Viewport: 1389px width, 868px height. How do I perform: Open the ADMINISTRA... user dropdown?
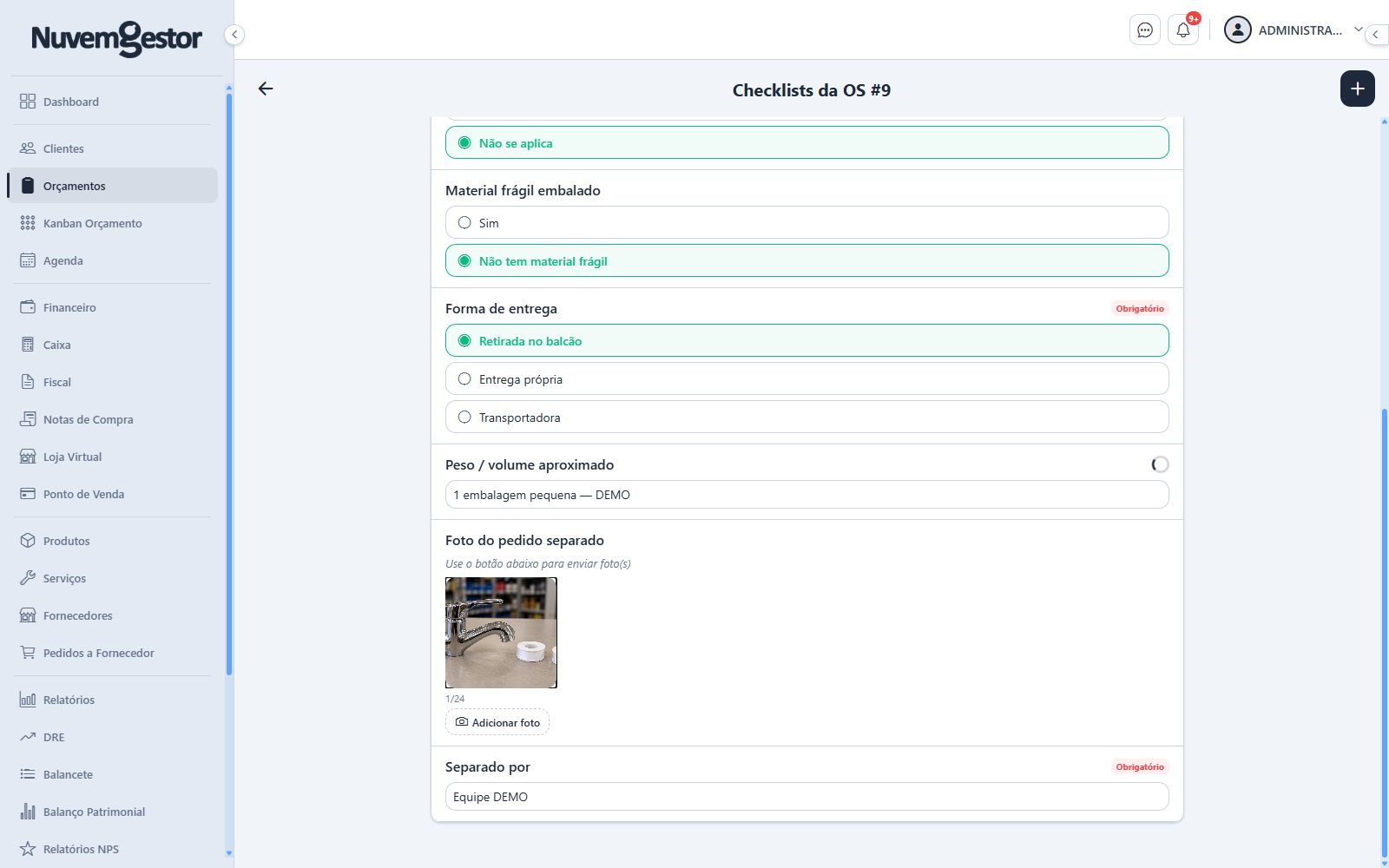[1294, 30]
